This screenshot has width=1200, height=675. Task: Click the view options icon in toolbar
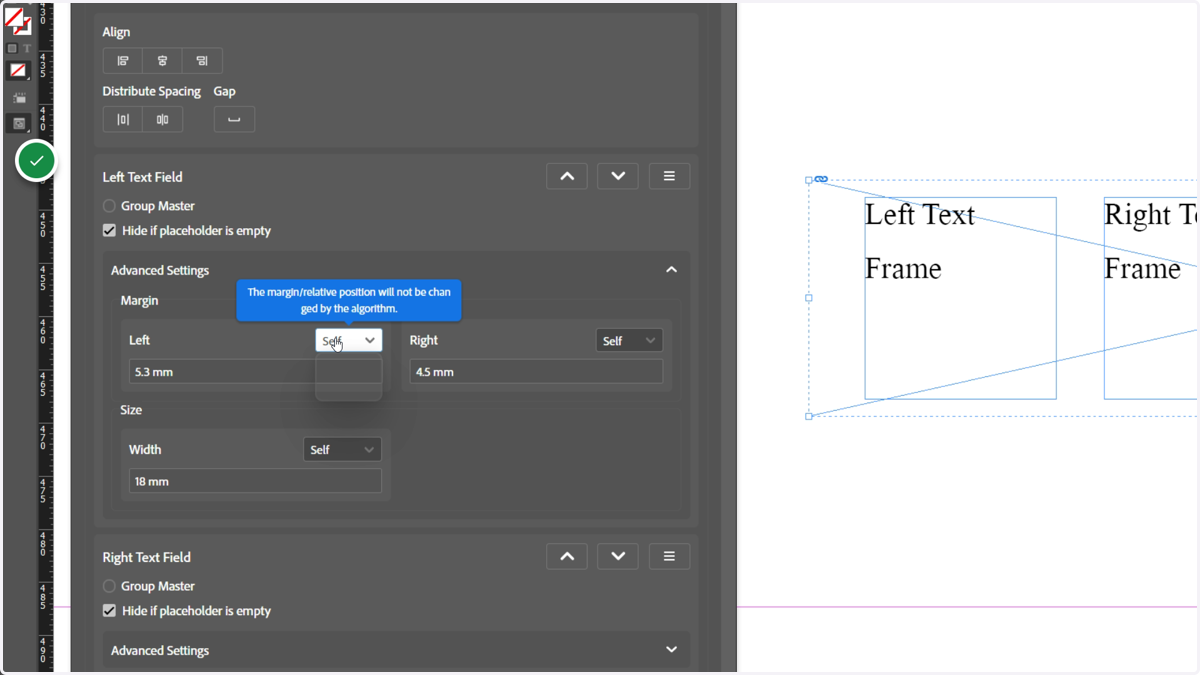[x=19, y=98]
